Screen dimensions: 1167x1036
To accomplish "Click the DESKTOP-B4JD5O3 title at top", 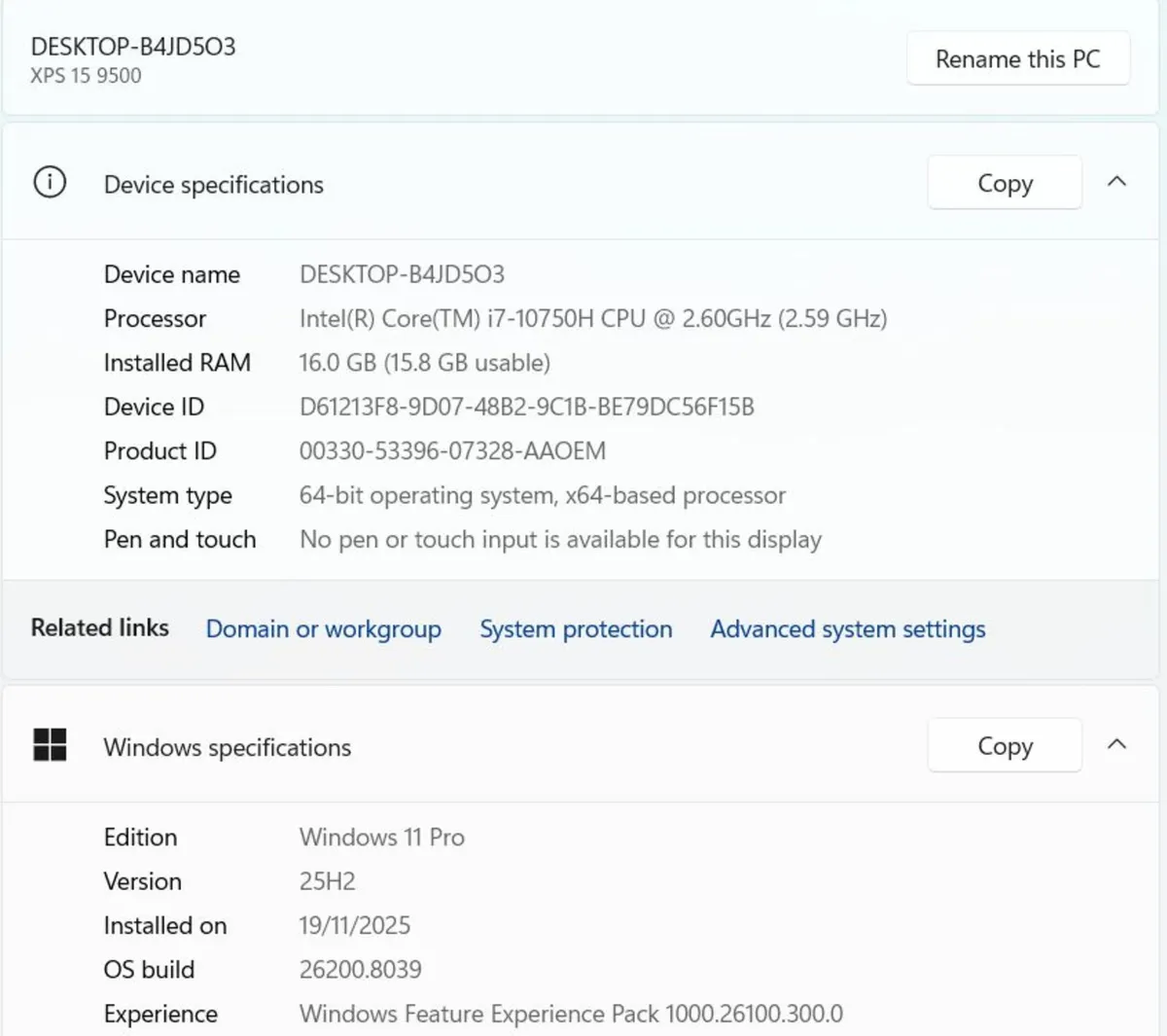I will [133, 47].
